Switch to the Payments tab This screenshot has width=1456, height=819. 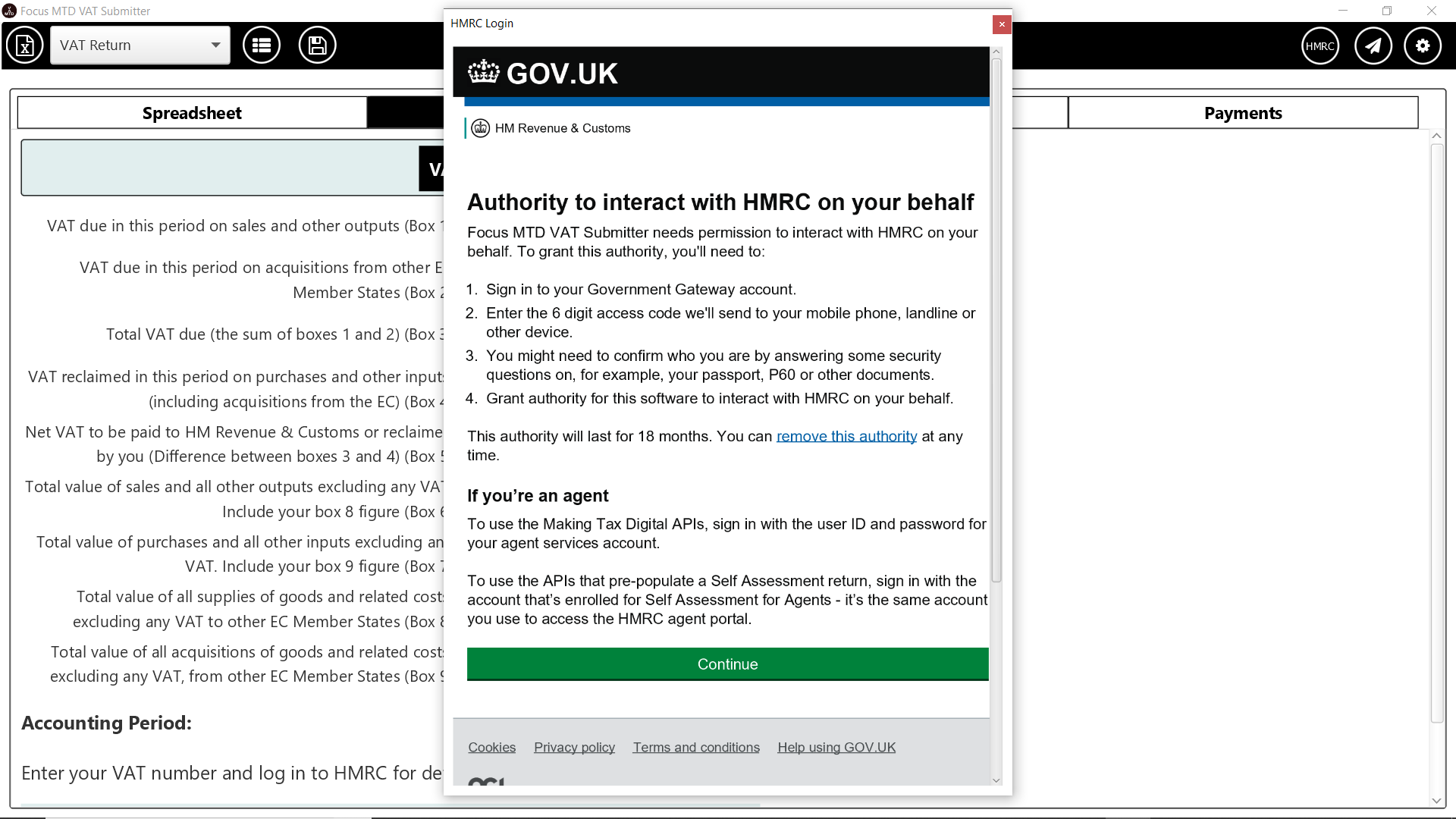tap(1243, 113)
